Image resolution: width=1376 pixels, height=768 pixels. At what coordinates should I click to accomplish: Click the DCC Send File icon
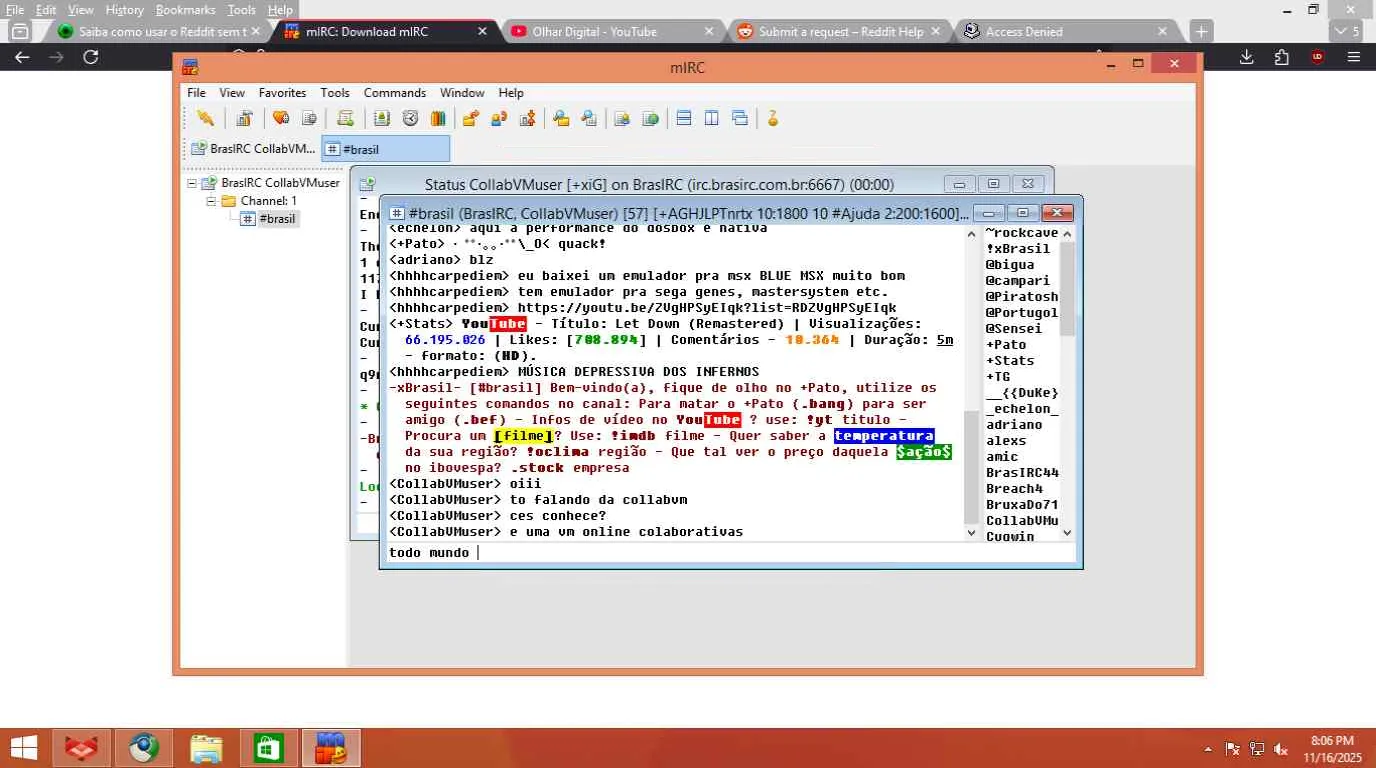470,118
